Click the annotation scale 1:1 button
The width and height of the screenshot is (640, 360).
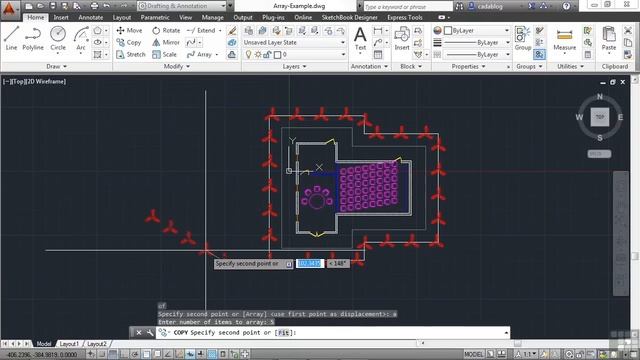[527, 354]
